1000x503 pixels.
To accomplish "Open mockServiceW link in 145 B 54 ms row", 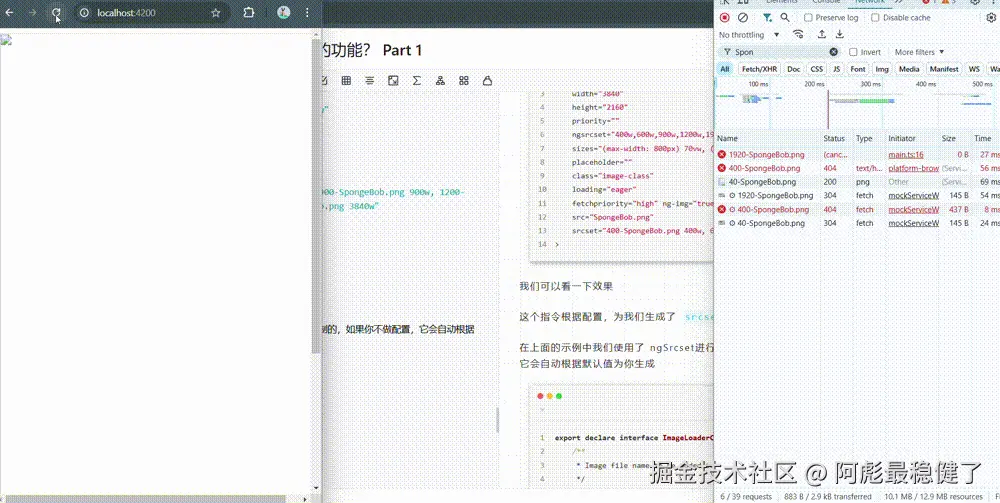I will [913, 196].
